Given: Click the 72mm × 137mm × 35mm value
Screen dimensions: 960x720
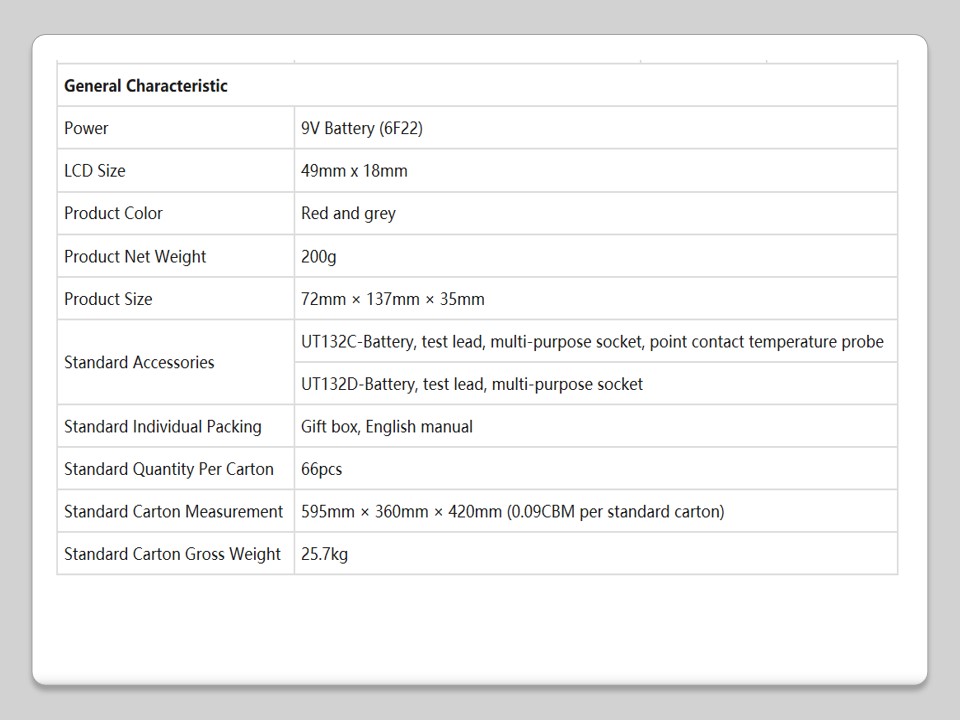Looking at the screenshot, I should 392,299.
